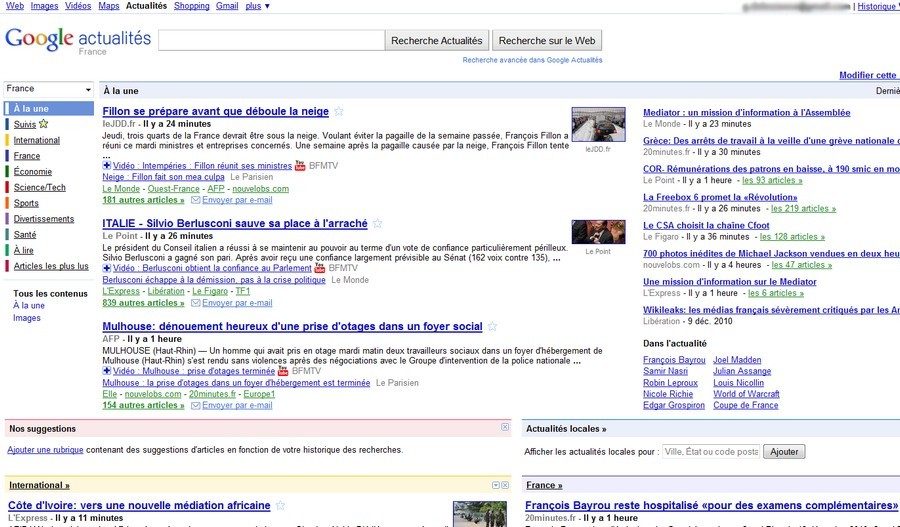Star the Berlusconi headline story
This screenshot has width=900, height=527.
(378, 224)
